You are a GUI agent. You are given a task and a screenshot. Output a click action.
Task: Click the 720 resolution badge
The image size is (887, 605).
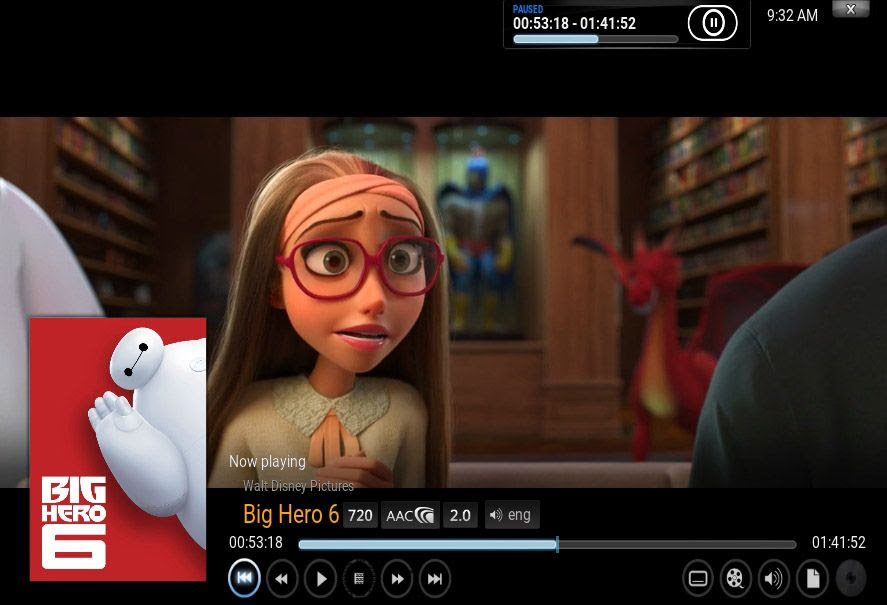click(x=360, y=515)
